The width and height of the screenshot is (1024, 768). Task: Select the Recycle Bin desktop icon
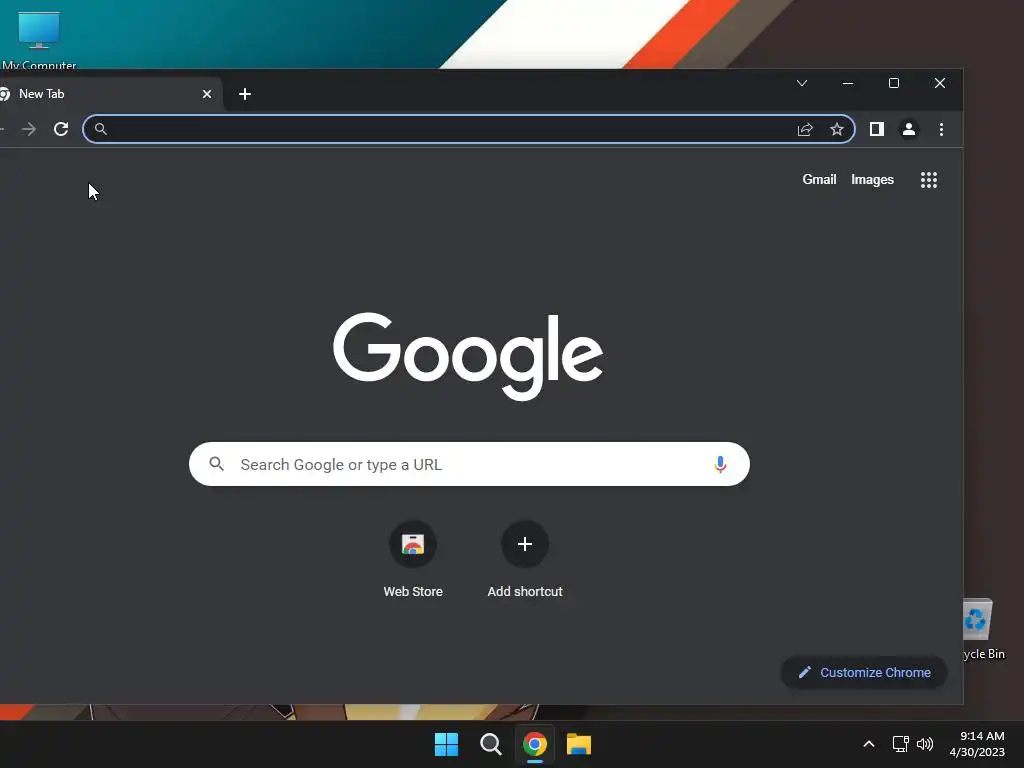(x=984, y=630)
